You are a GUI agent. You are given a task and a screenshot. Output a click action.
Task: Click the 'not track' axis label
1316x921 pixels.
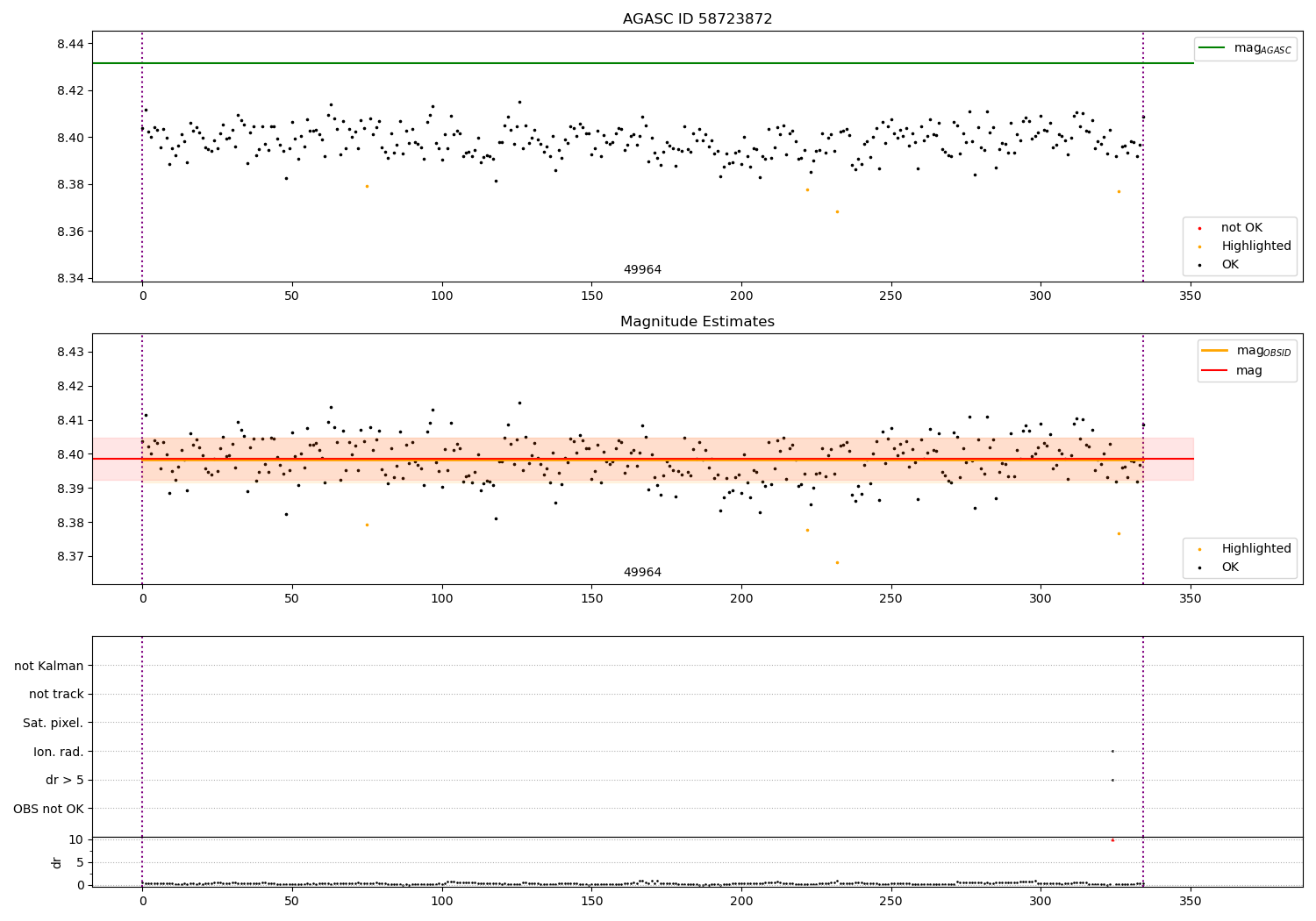click(56, 695)
